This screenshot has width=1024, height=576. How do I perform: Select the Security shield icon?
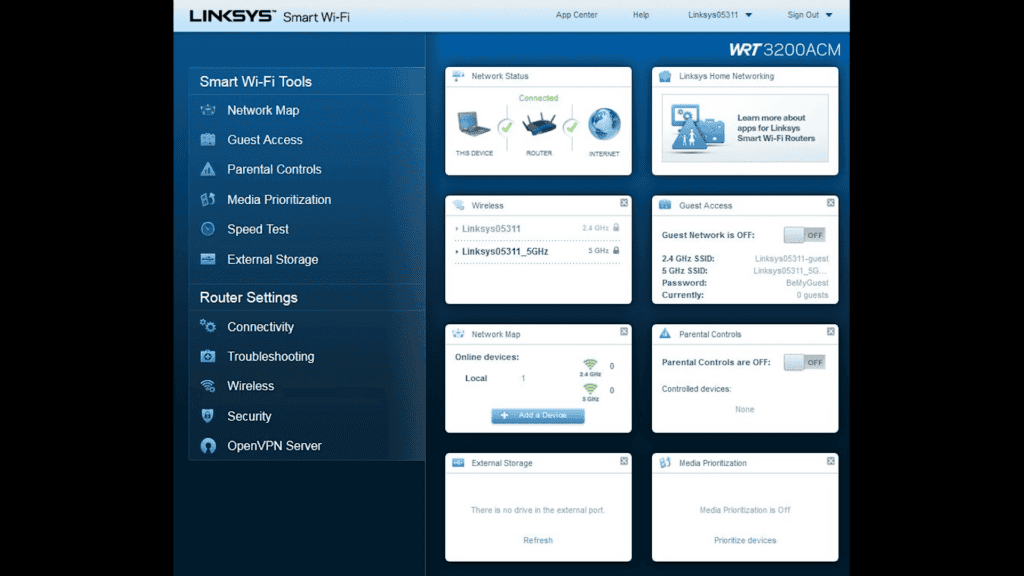point(208,416)
